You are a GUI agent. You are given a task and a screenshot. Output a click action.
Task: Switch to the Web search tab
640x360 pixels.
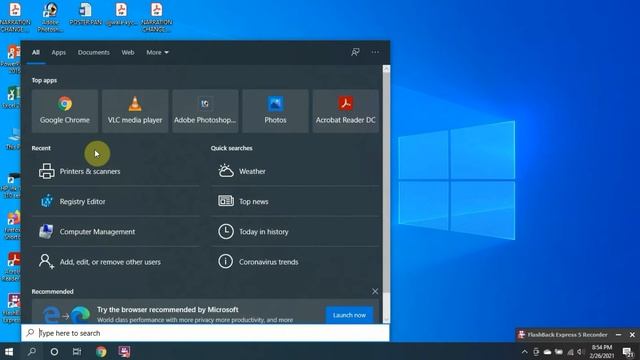point(128,52)
